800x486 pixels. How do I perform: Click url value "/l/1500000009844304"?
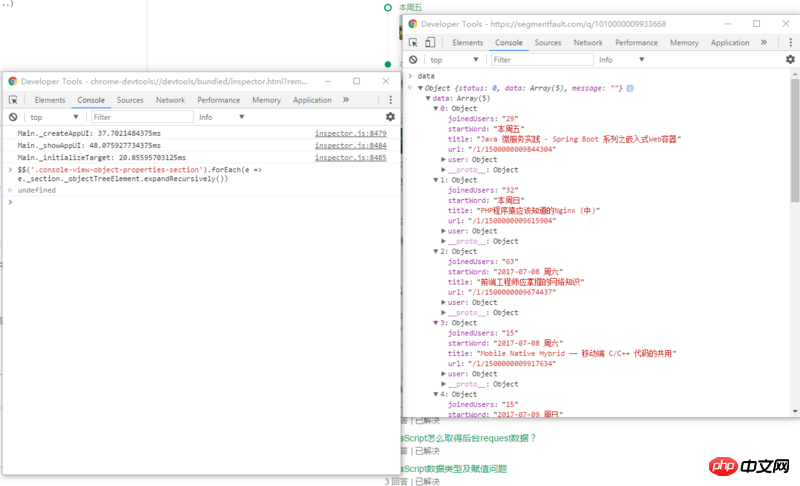512,149
